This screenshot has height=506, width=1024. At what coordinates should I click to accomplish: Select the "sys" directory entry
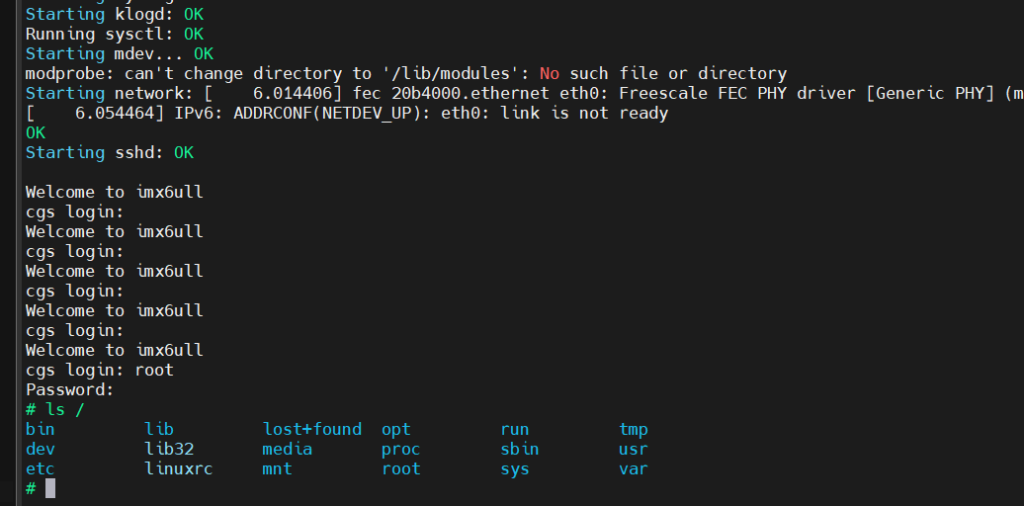515,469
